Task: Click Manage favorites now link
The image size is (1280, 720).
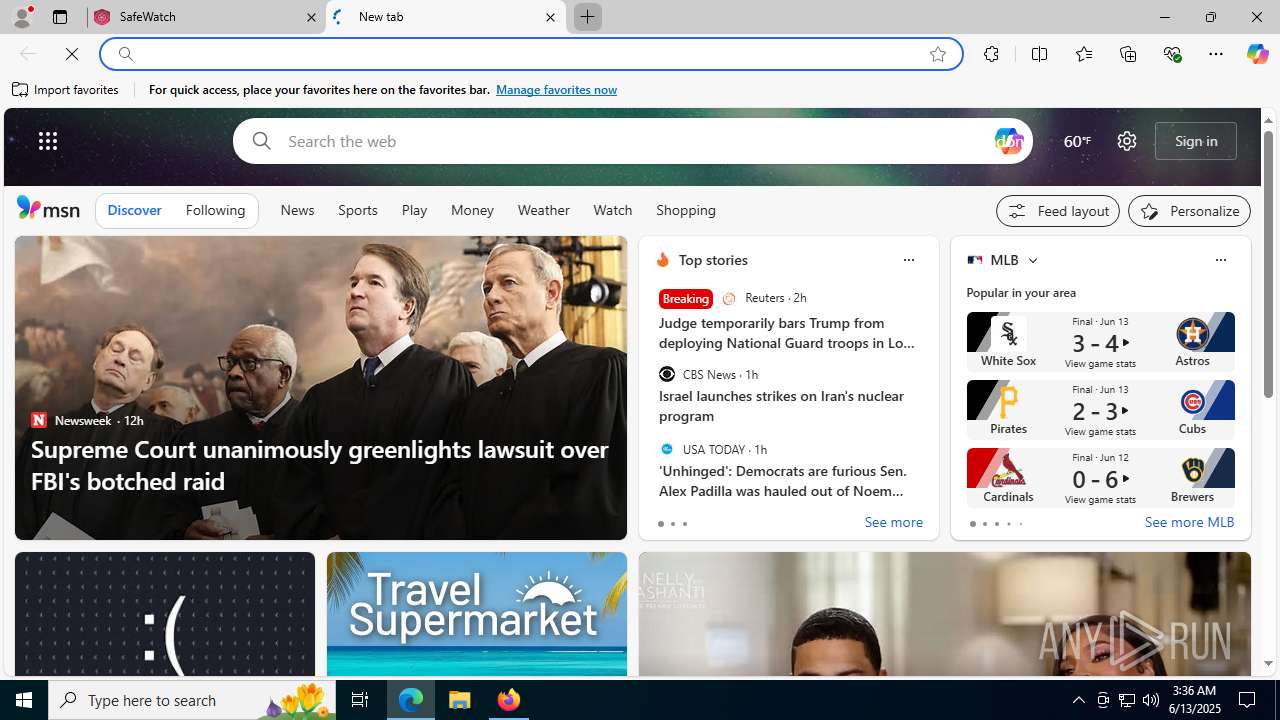Action: point(556,90)
